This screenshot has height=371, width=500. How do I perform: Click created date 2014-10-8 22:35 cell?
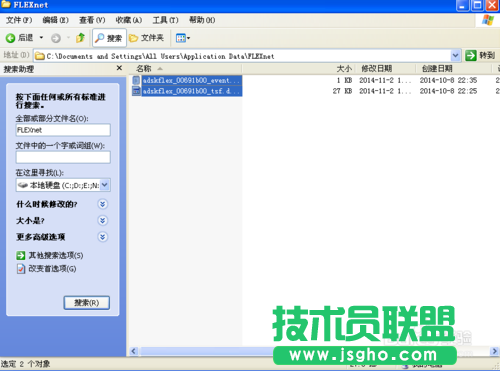click(x=448, y=80)
